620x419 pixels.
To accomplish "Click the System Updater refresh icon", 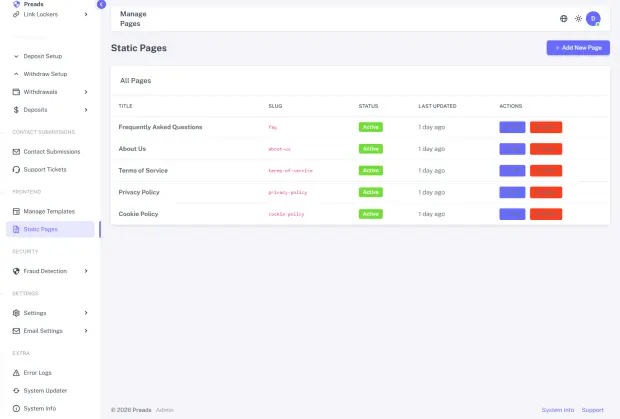I will pyautogui.click(x=16, y=391).
